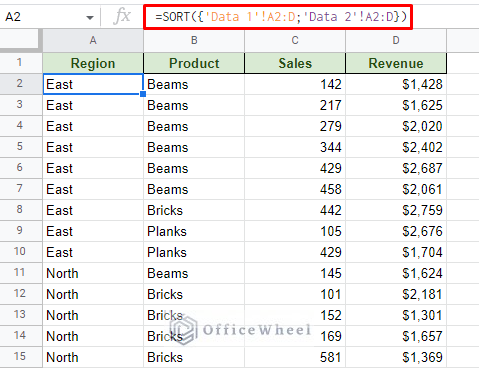Select row 8 header
The width and height of the screenshot is (479, 368).
21,210
